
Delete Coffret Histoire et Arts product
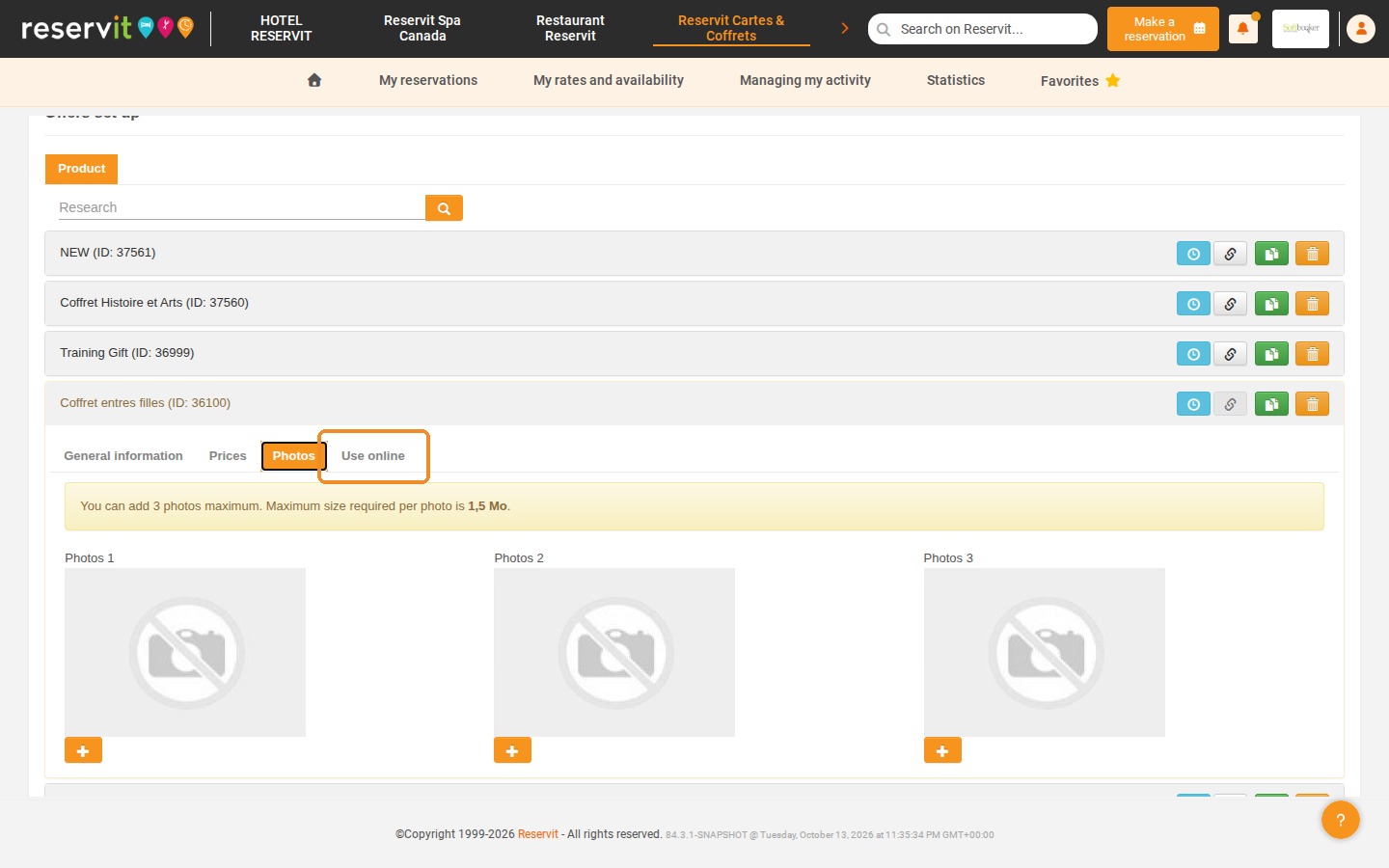(x=1312, y=304)
